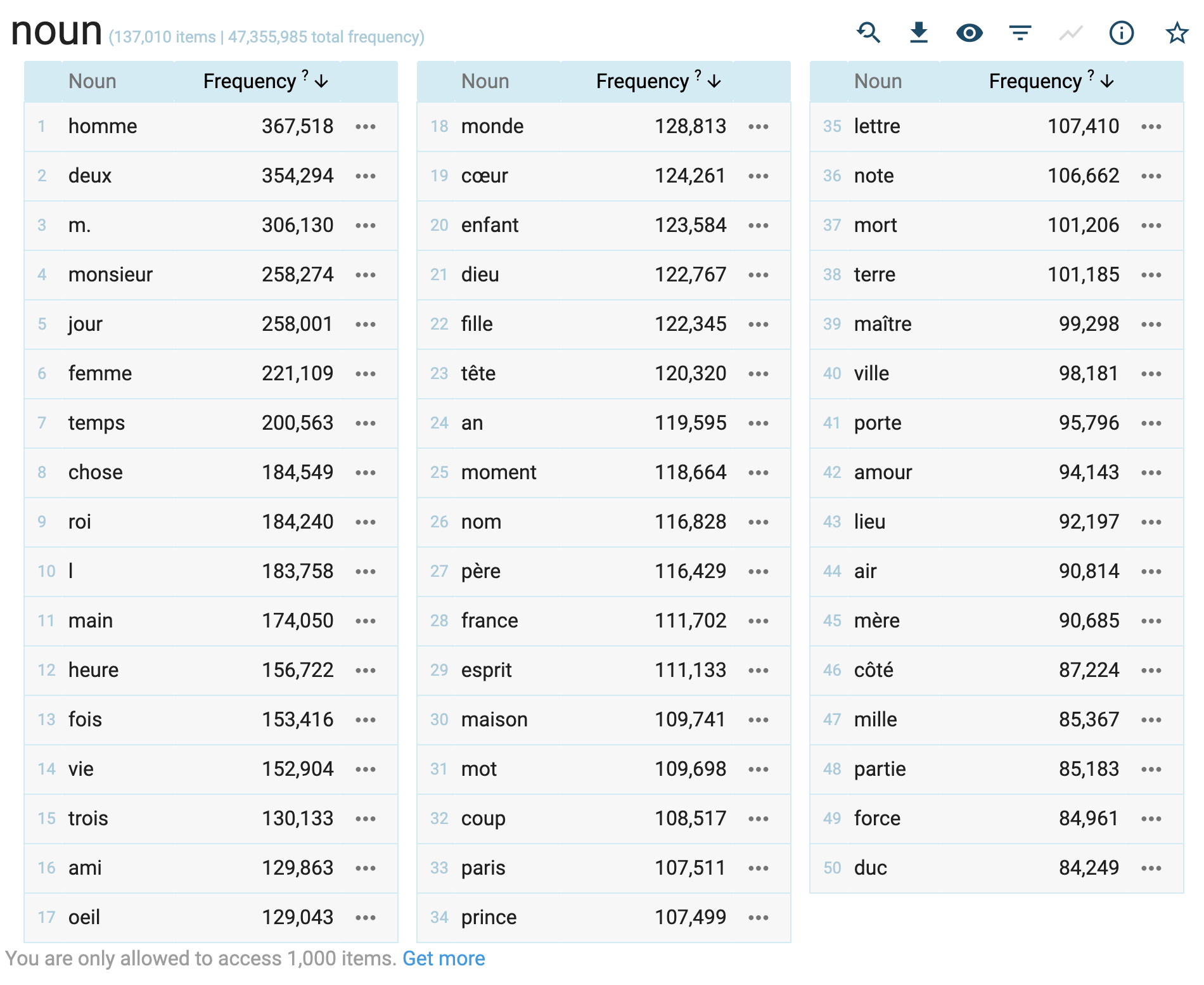Click the frequency value 124,261

click(690, 176)
